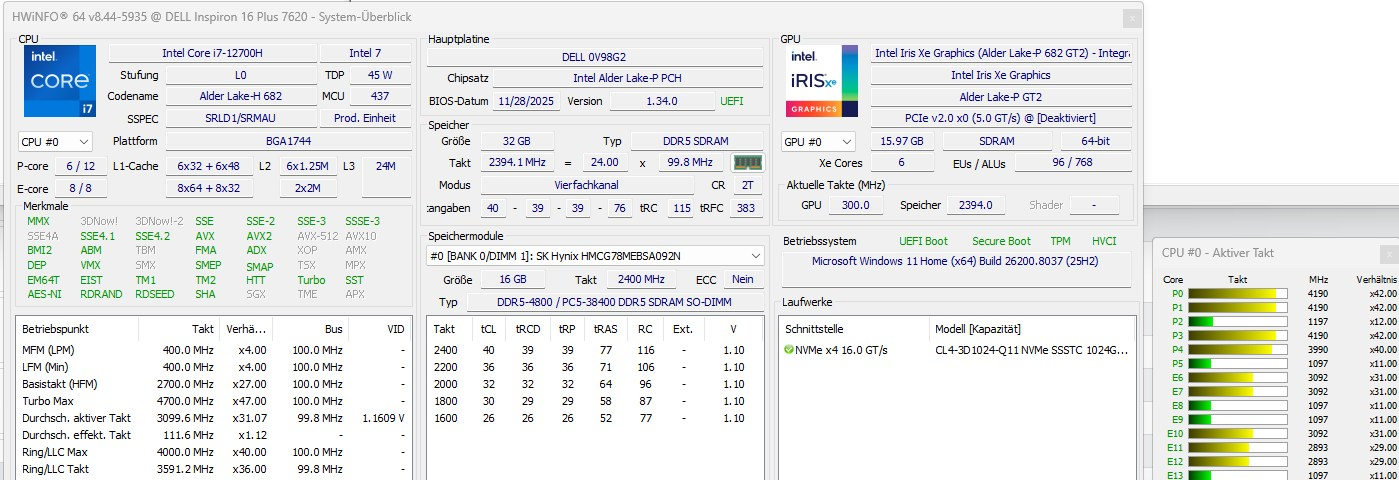Click the L3 cache 24M field

pos(386,166)
